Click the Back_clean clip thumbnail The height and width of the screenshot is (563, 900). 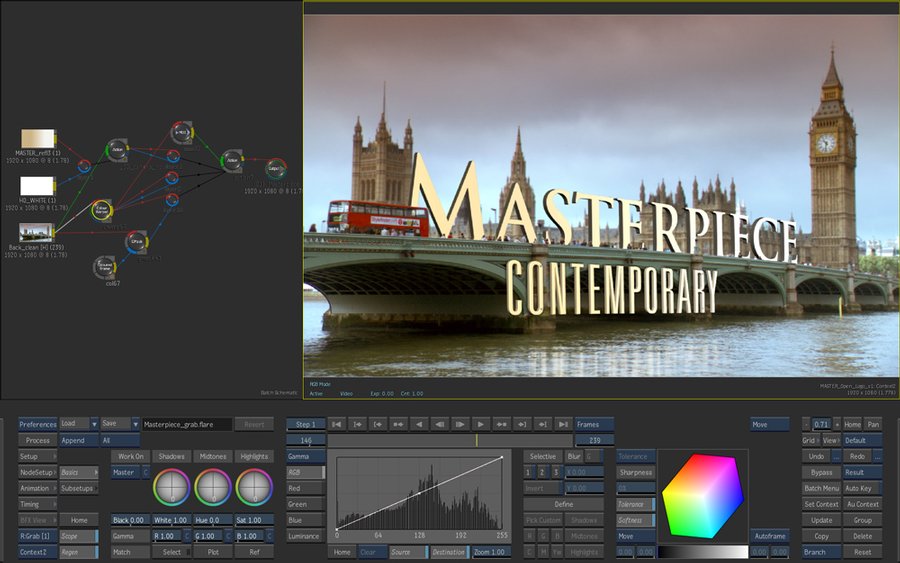[x=37, y=232]
